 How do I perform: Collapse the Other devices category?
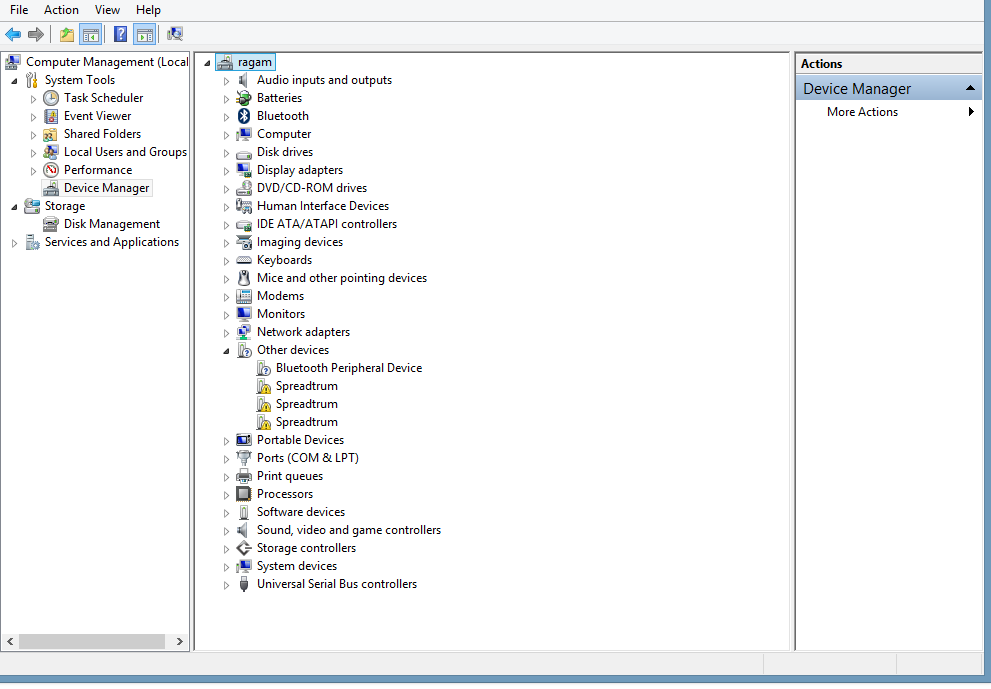227,351
